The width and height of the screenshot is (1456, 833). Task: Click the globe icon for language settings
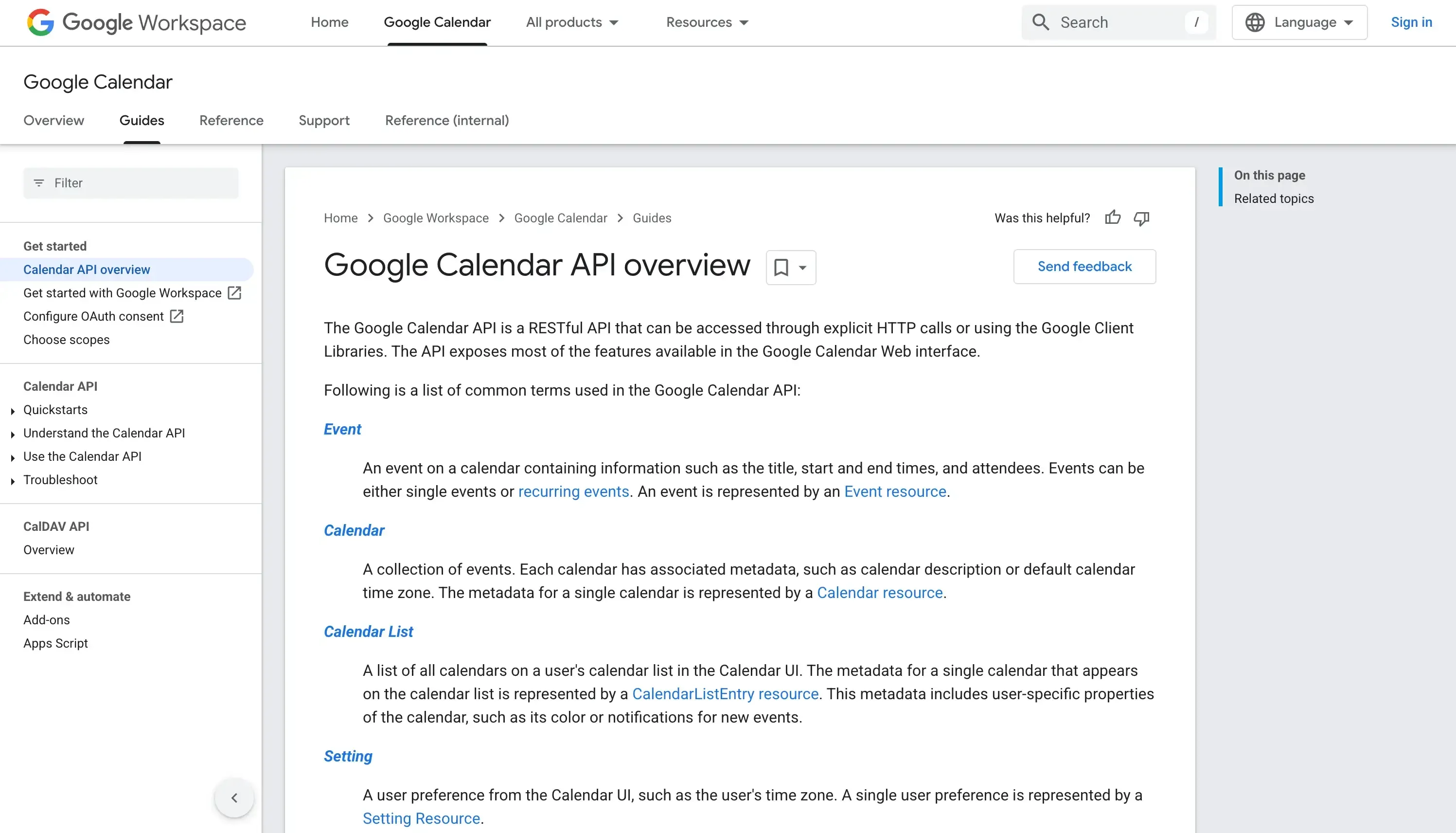(1255, 22)
